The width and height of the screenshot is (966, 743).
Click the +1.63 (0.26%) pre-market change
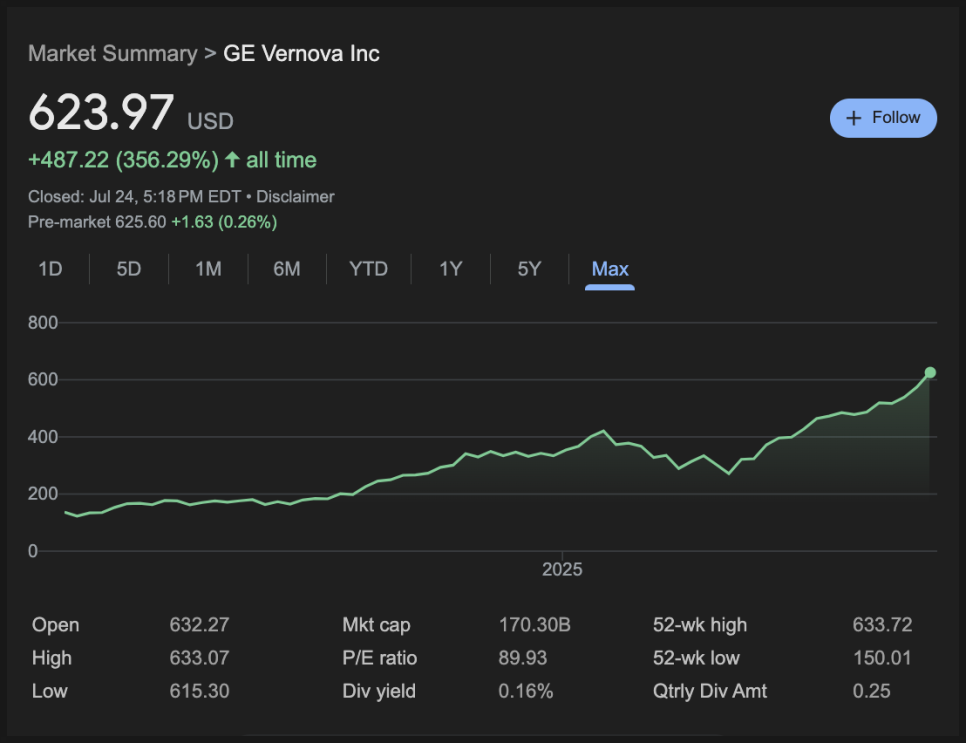[224, 222]
